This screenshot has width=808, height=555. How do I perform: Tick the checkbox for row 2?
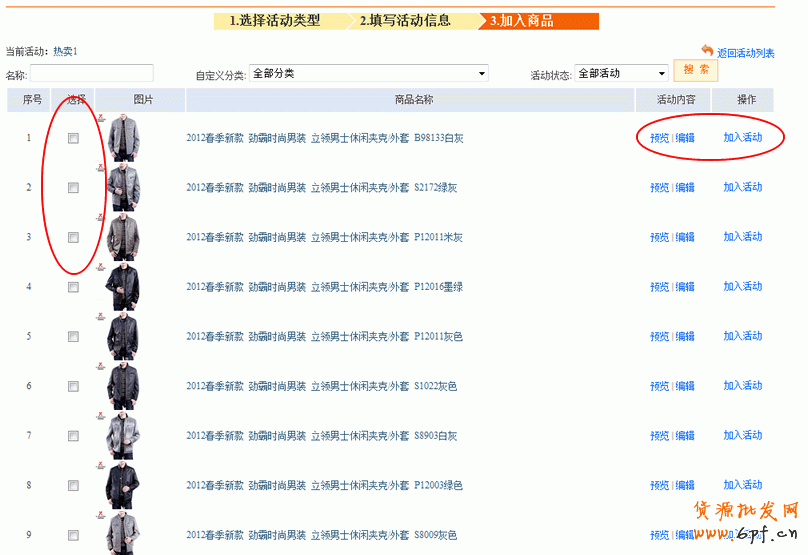coord(73,188)
